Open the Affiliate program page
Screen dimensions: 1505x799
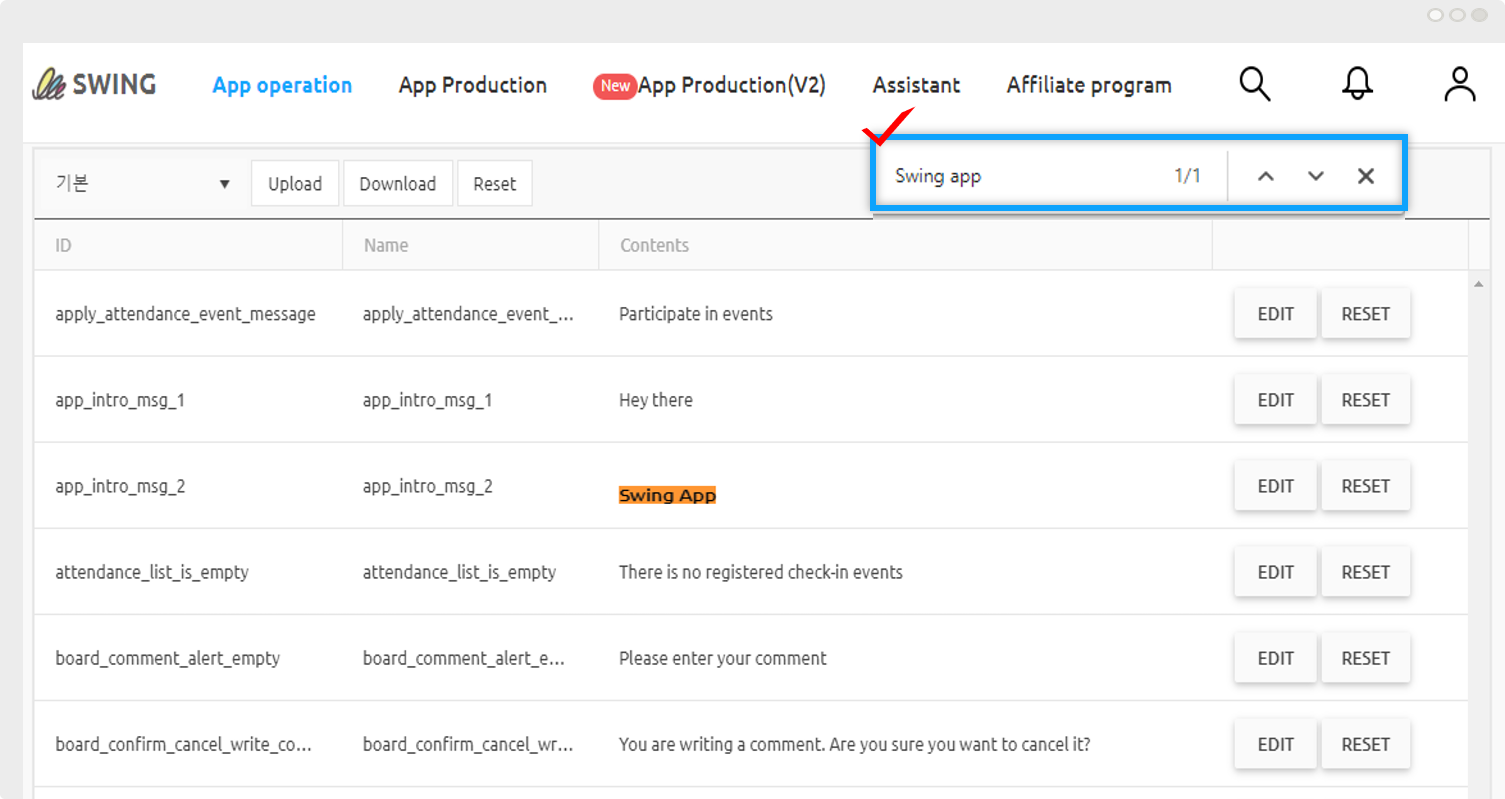1088,86
